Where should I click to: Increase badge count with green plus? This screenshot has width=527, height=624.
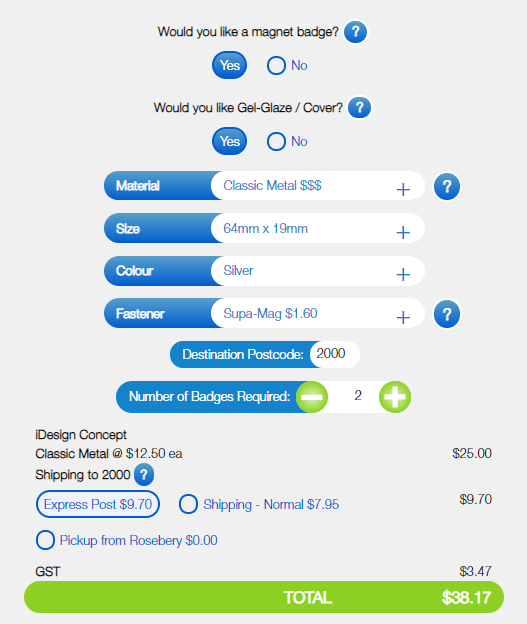click(x=395, y=397)
